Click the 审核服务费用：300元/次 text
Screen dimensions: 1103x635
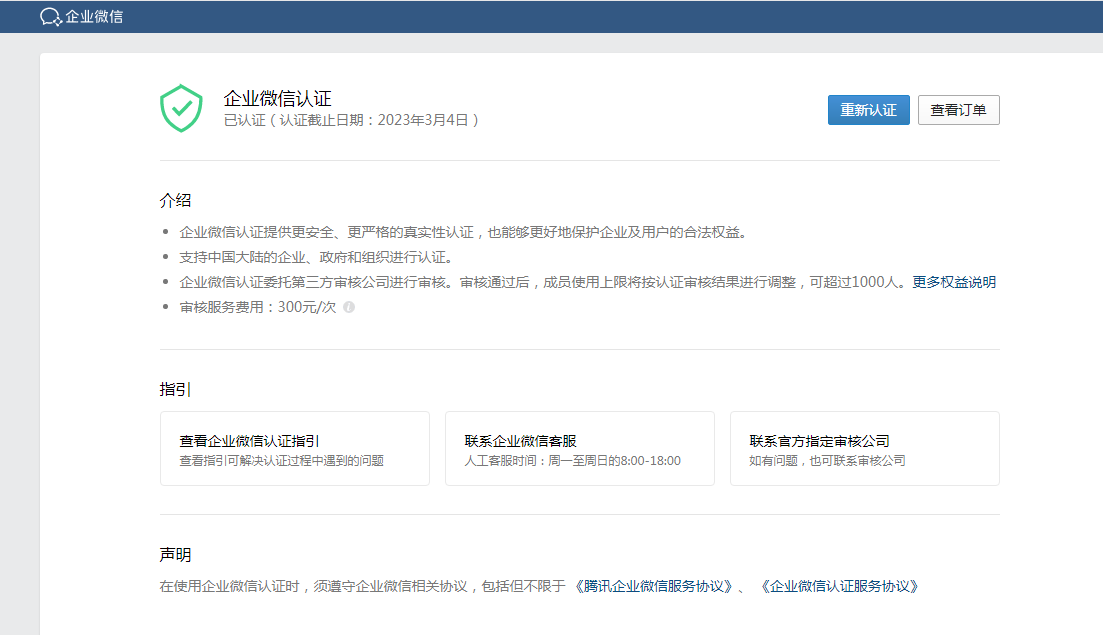click(x=257, y=307)
